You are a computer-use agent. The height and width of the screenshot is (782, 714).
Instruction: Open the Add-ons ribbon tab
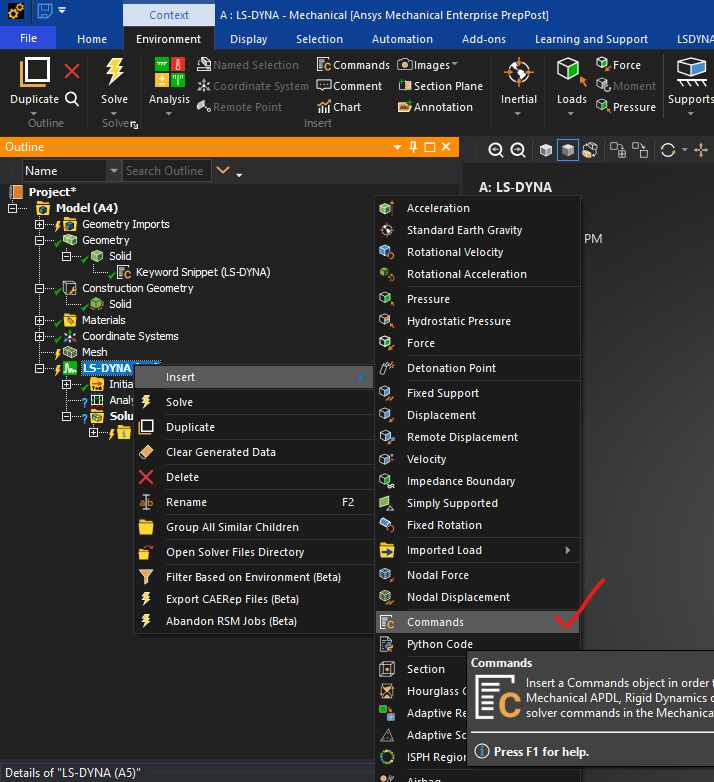483,39
